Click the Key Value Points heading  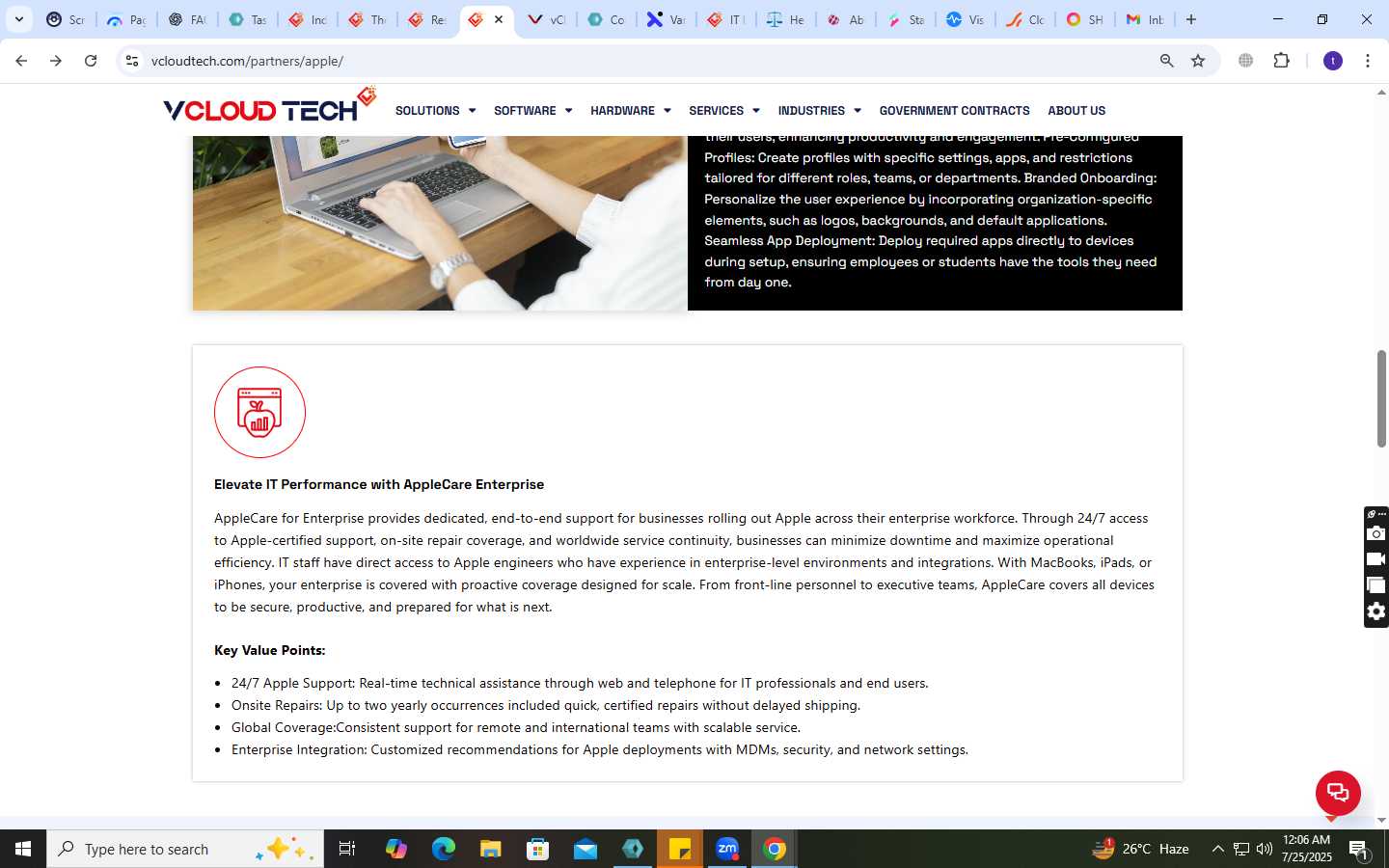269,650
